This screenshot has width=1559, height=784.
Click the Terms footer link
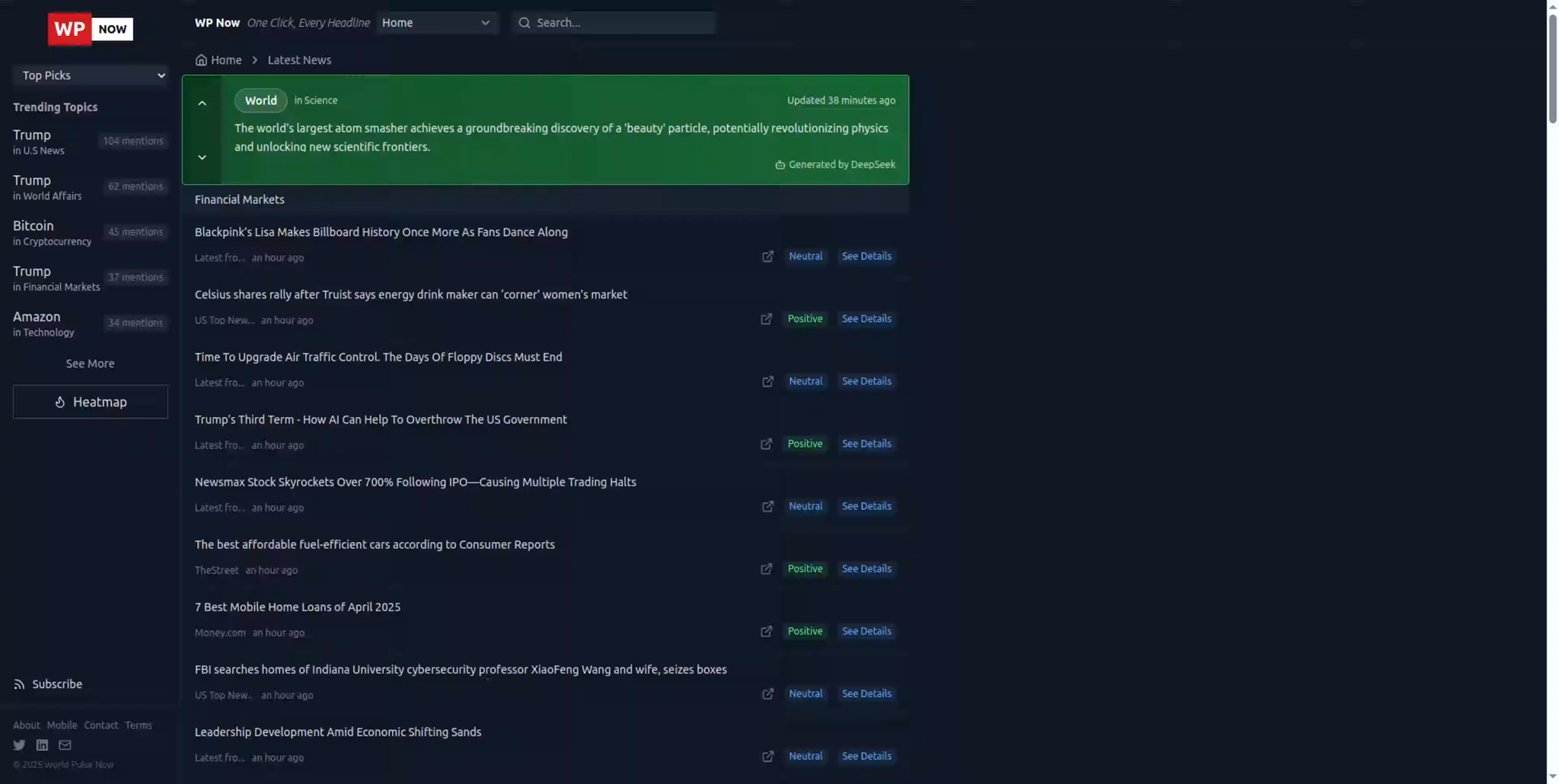click(x=139, y=725)
